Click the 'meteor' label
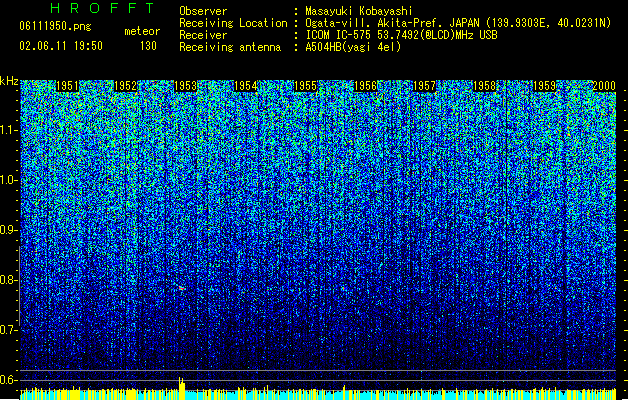The width and height of the screenshot is (629, 400). coord(142,31)
